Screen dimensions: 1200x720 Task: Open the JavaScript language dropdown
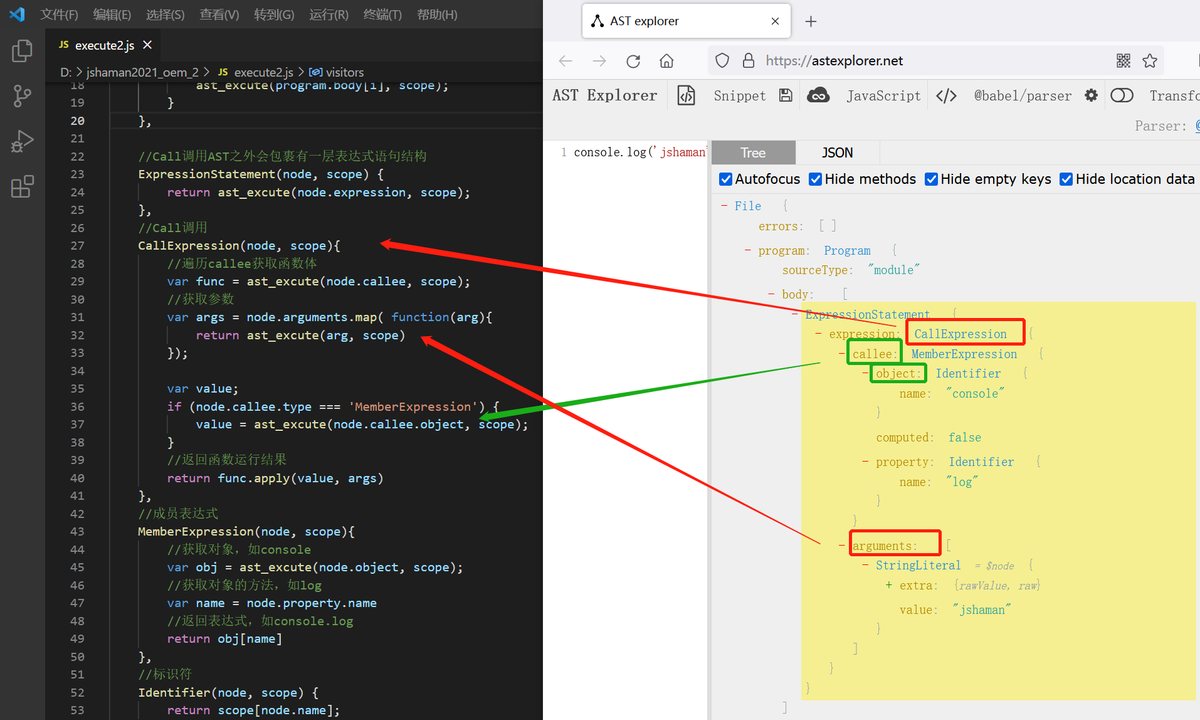(883, 96)
